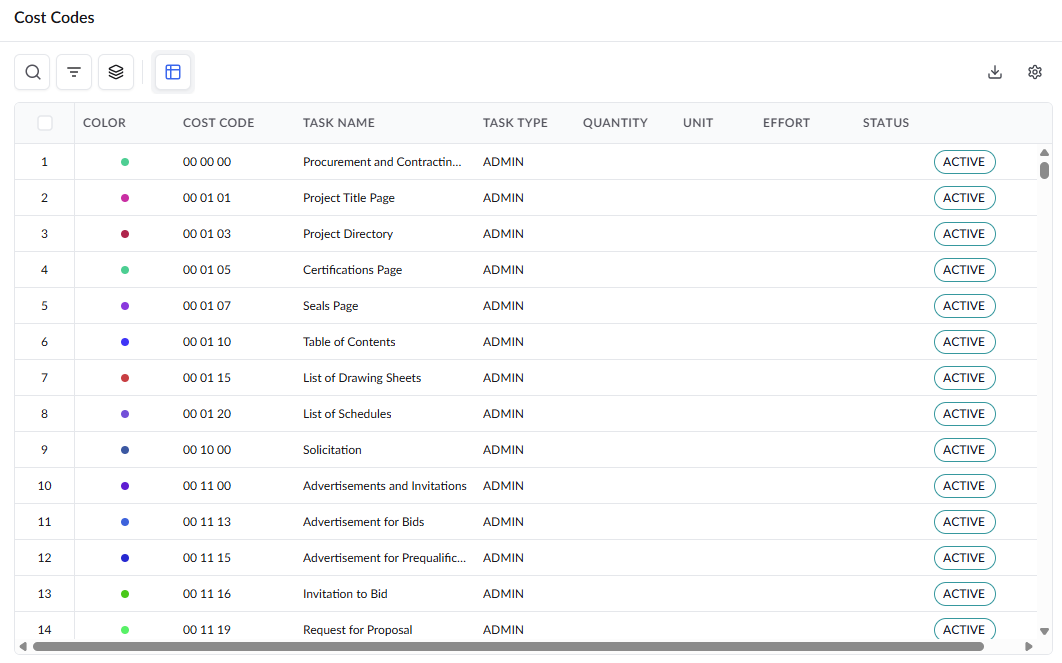Viewport: 1062px width, 663px height.
Task: Click the crimson color dot for Project Directory
Action: 125,234
